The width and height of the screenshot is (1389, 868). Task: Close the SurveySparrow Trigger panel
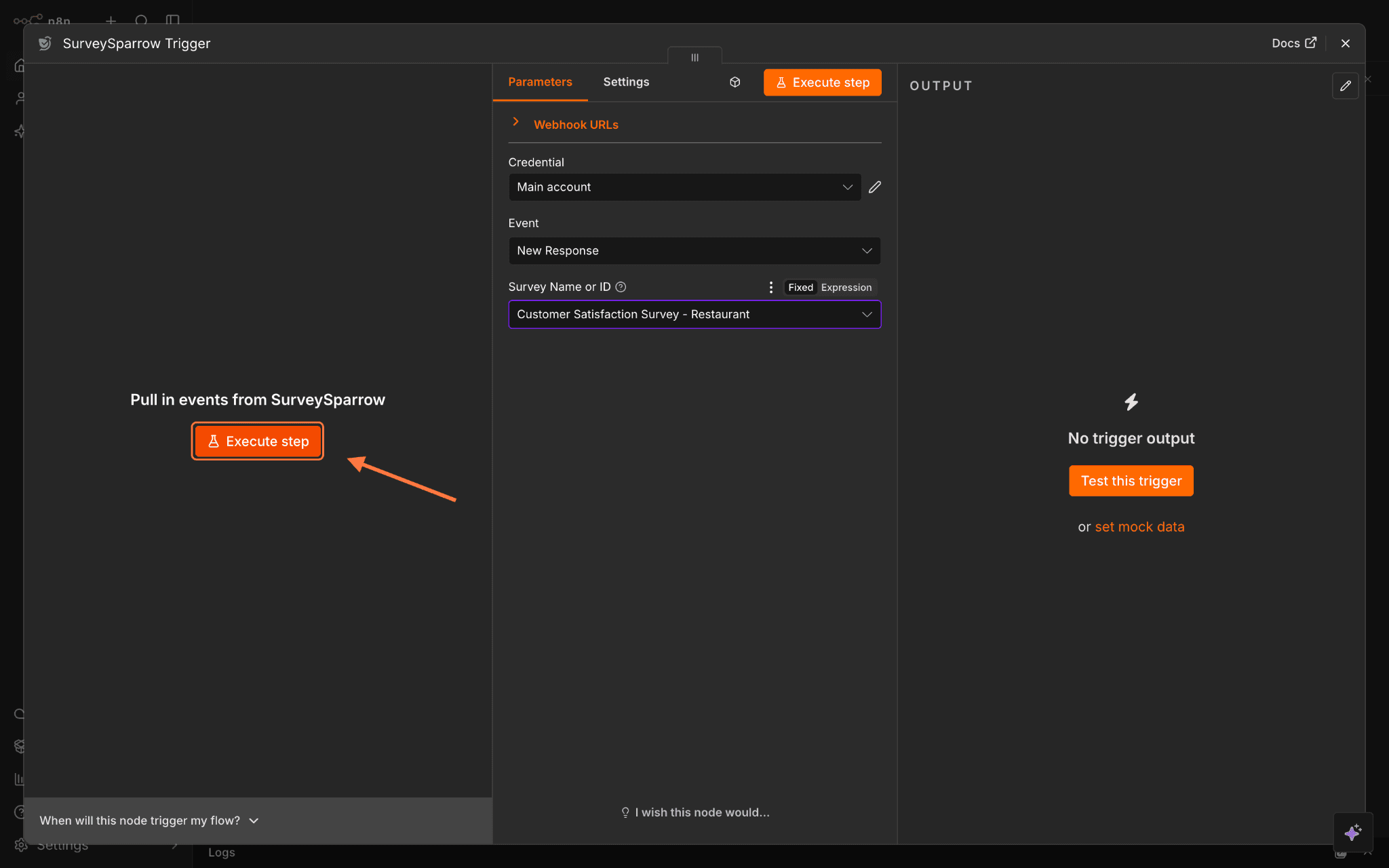pos(1346,43)
